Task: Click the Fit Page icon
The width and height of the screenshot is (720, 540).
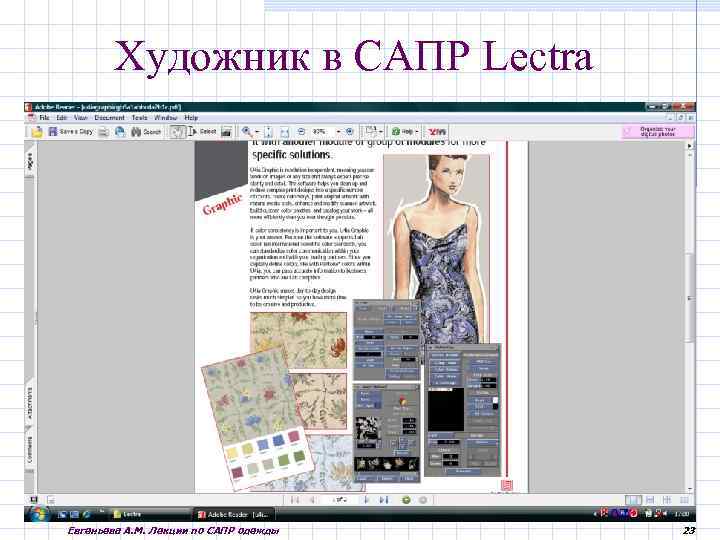Action: tap(269, 132)
